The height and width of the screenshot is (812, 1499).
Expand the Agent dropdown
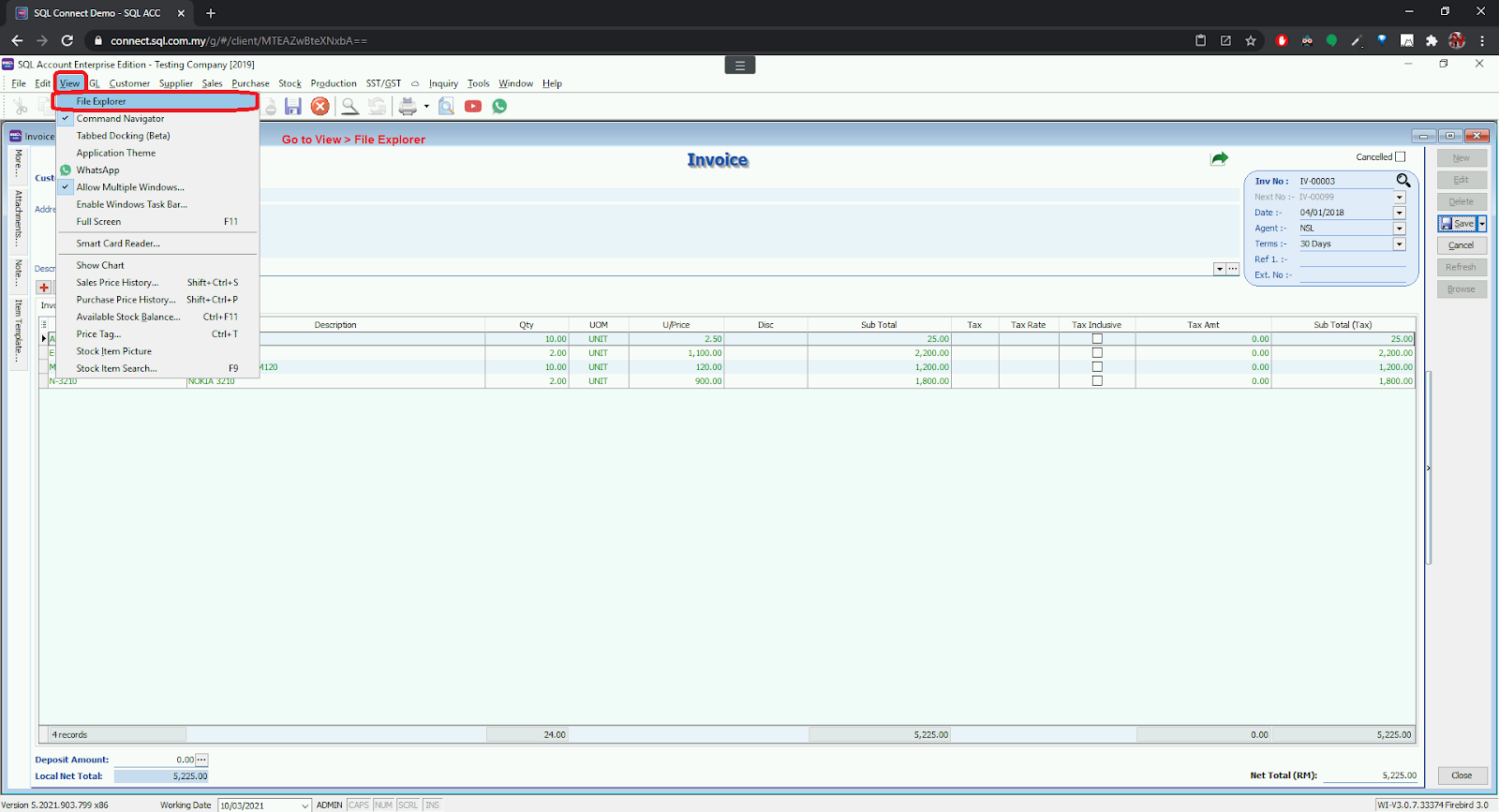(x=1399, y=229)
